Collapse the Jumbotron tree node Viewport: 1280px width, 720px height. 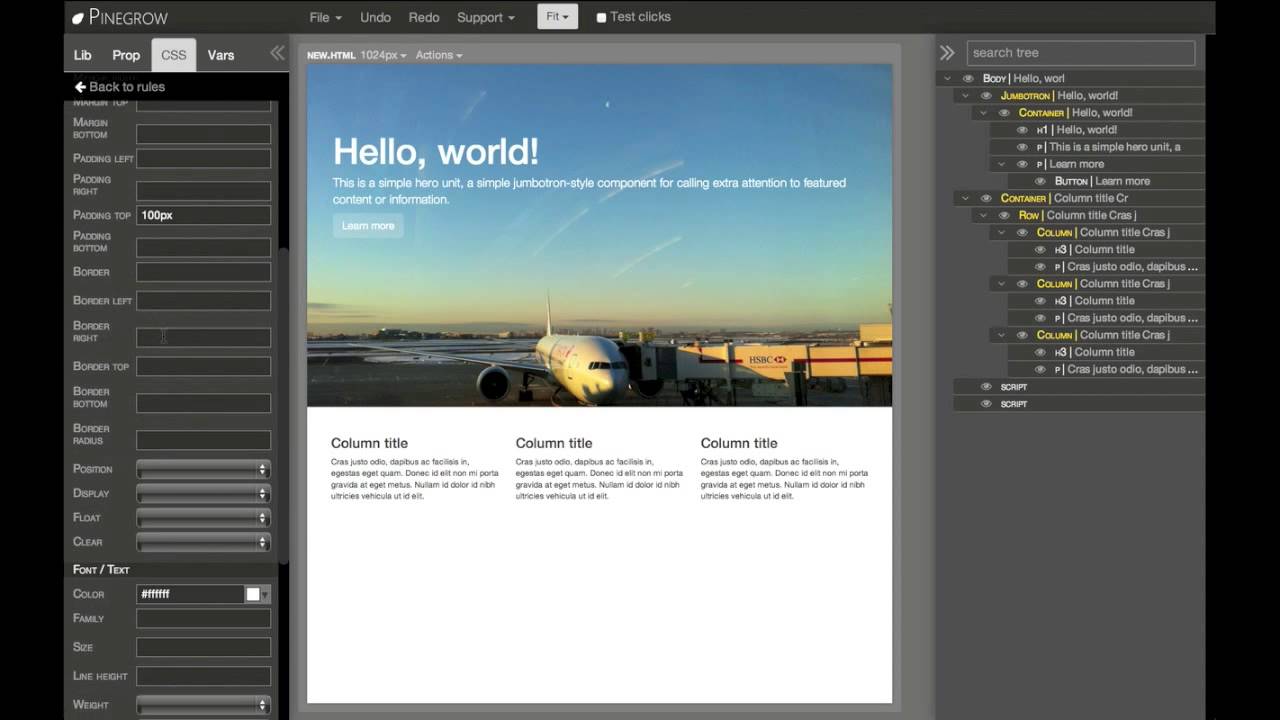[x=965, y=96]
